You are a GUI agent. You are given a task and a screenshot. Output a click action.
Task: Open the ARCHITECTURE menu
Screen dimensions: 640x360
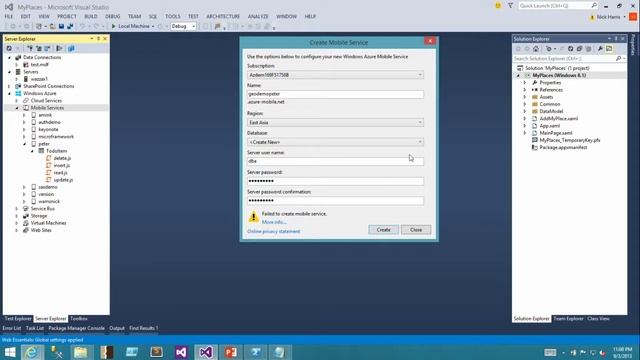pos(223,16)
